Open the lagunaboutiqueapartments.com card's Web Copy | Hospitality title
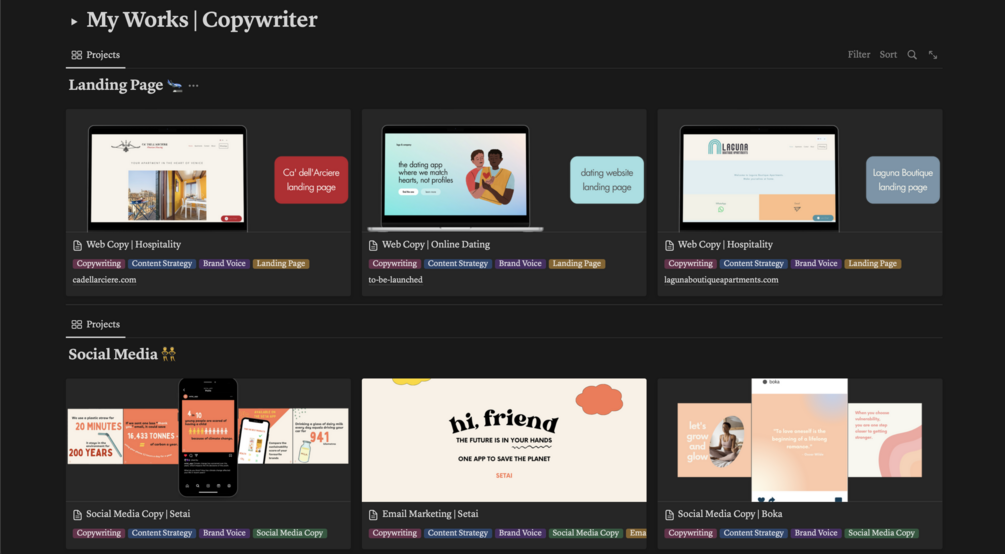The height and width of the screenshot is (554, 1005). pyautogui.click(x=725, y=245)
